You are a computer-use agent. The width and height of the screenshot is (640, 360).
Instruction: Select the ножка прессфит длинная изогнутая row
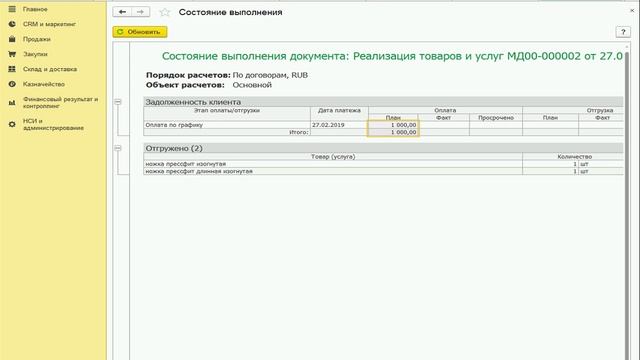point(384,171)
